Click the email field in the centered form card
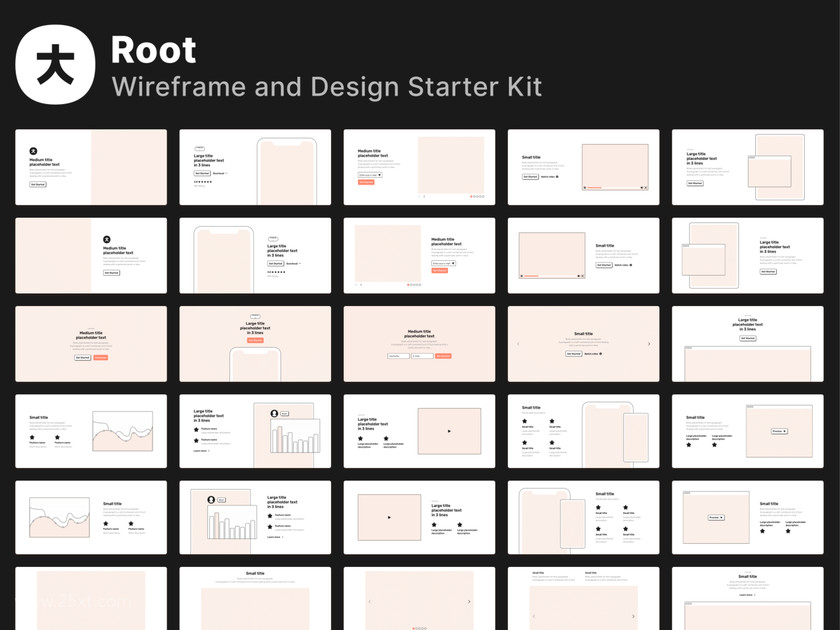840x630 pixels. tap(422, 356)
